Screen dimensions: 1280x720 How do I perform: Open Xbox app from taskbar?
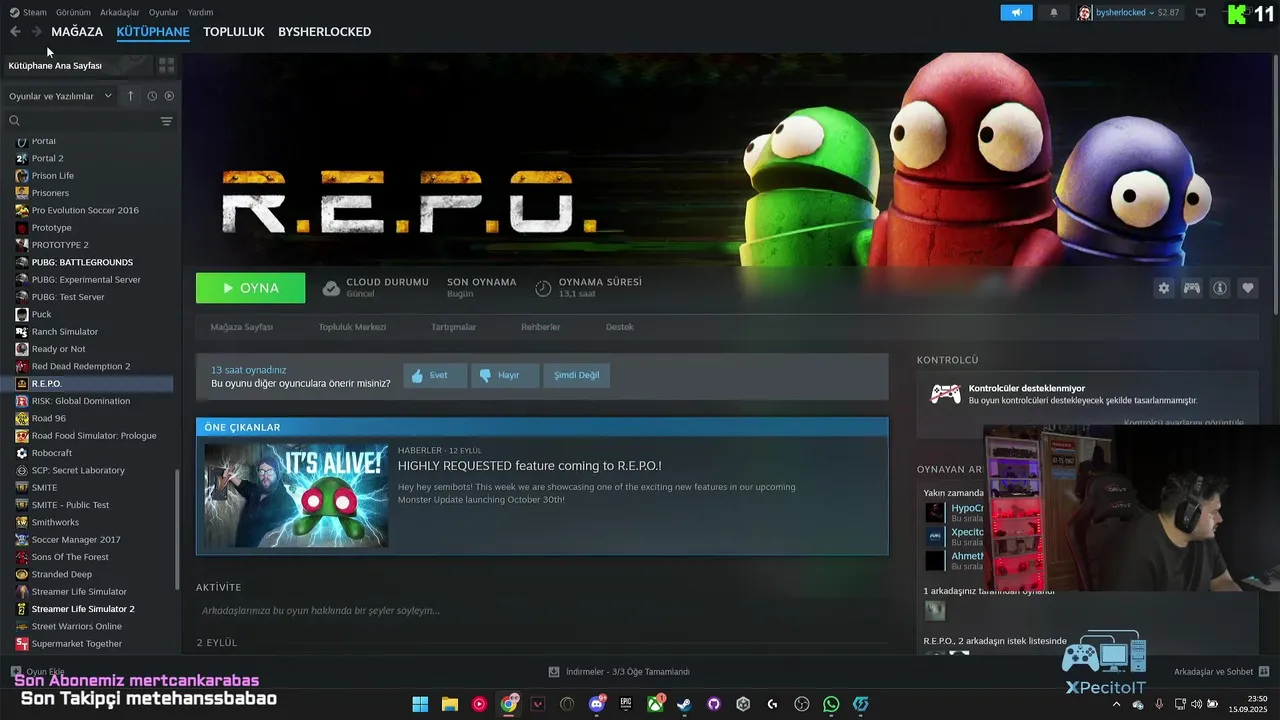[655, 704]
